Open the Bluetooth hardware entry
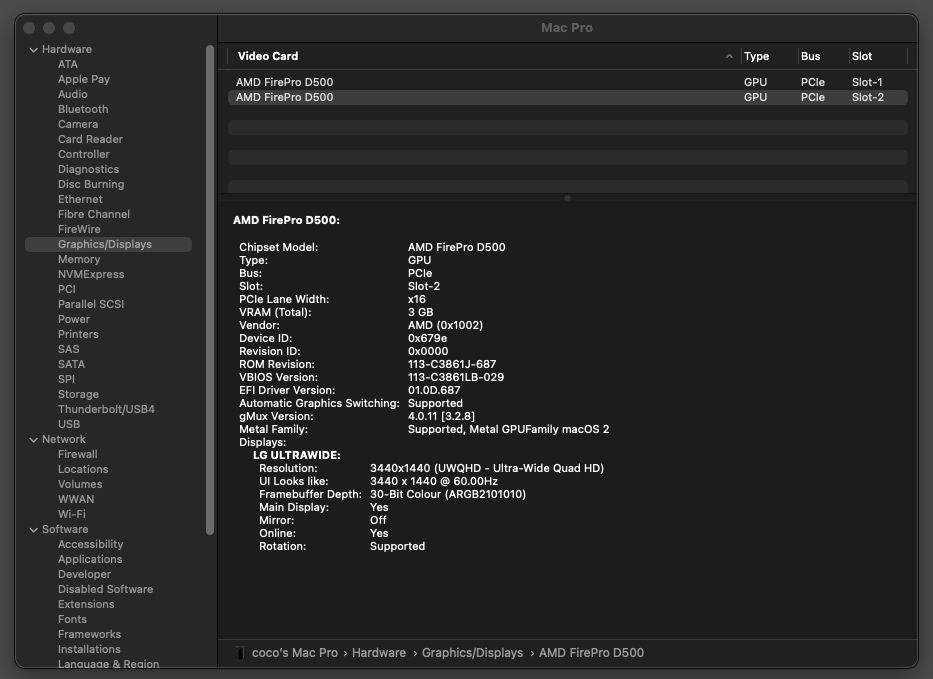933x679 pixels. click(83, 109)
